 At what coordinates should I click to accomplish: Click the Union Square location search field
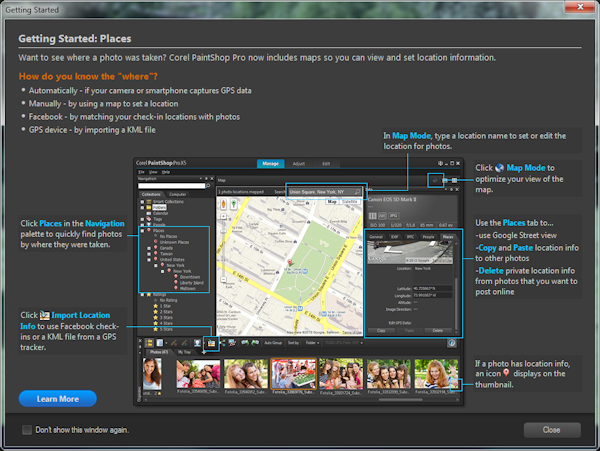click(318, 189)
